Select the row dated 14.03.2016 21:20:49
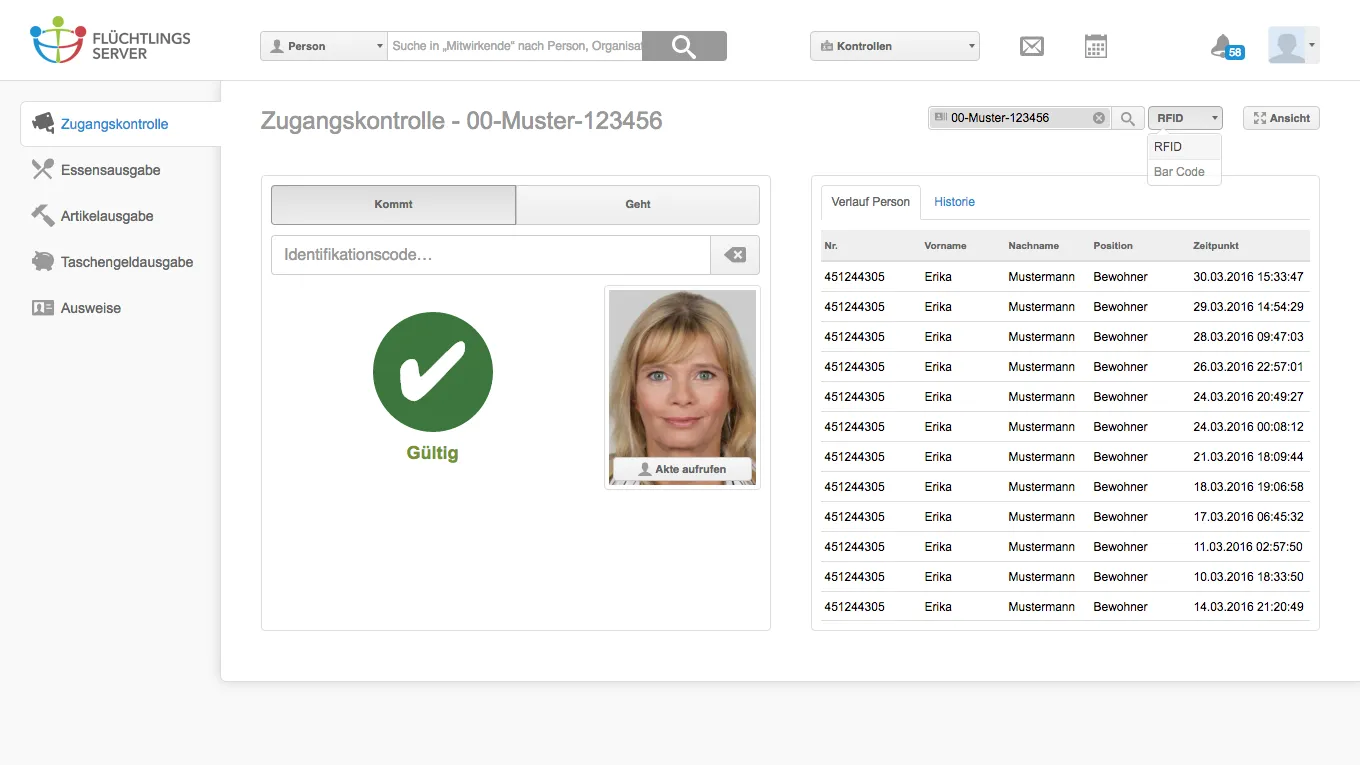This screenshot has width=1360, height=765. pyautogui.click(x=1065, y=607)
